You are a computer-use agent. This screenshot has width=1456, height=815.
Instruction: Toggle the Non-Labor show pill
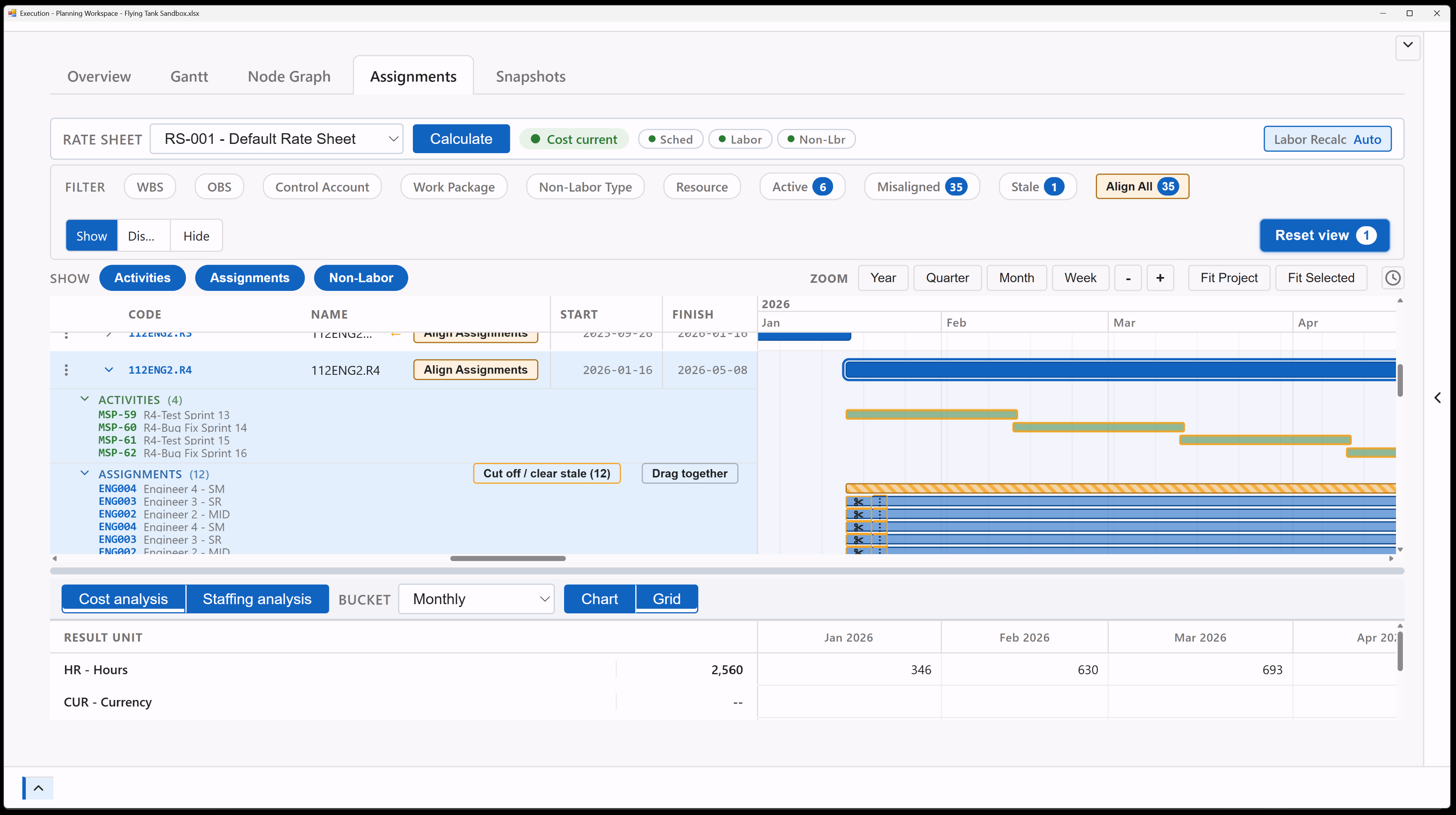[361, 278]
